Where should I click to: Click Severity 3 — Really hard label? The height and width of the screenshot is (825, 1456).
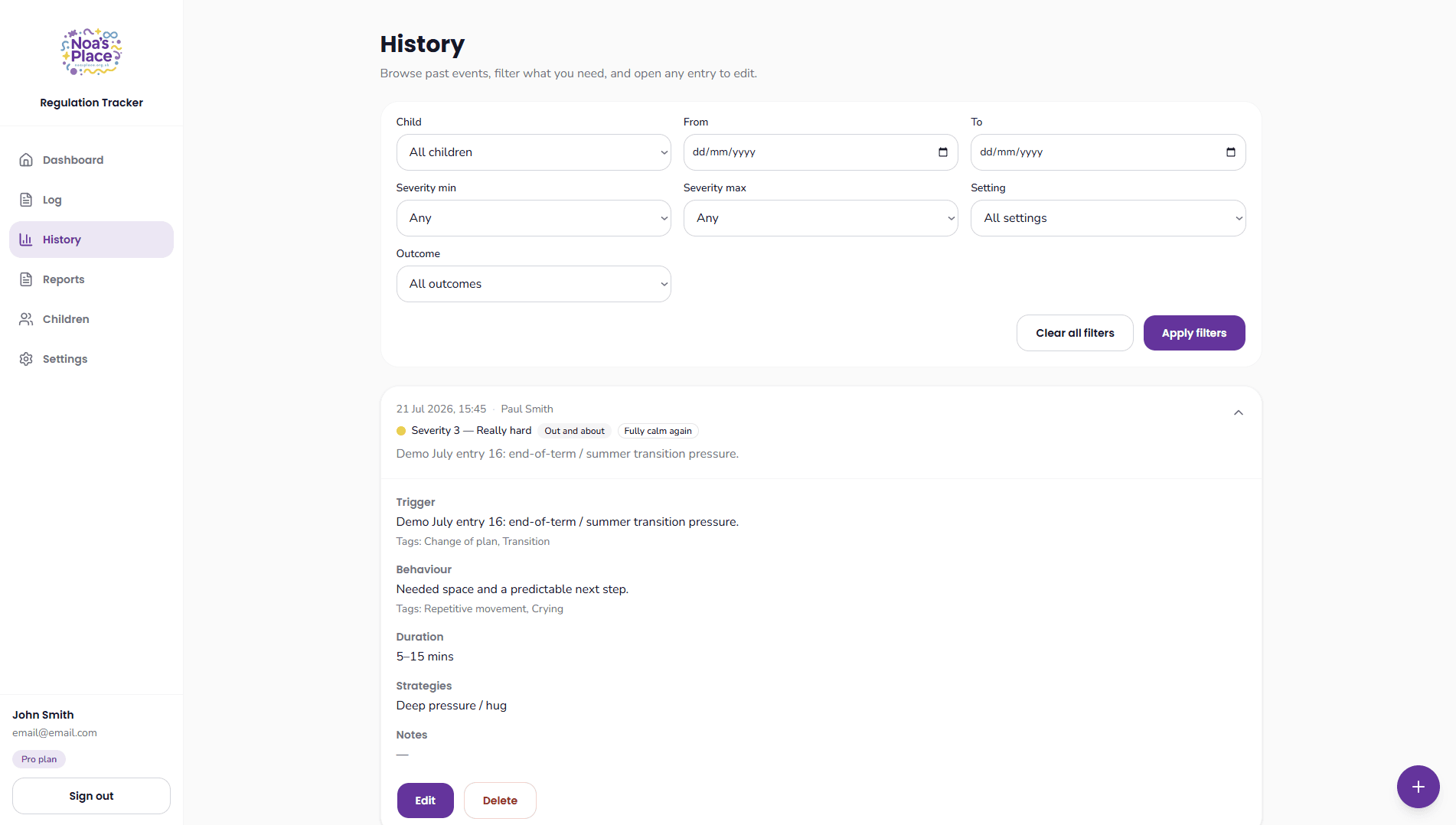471,430
